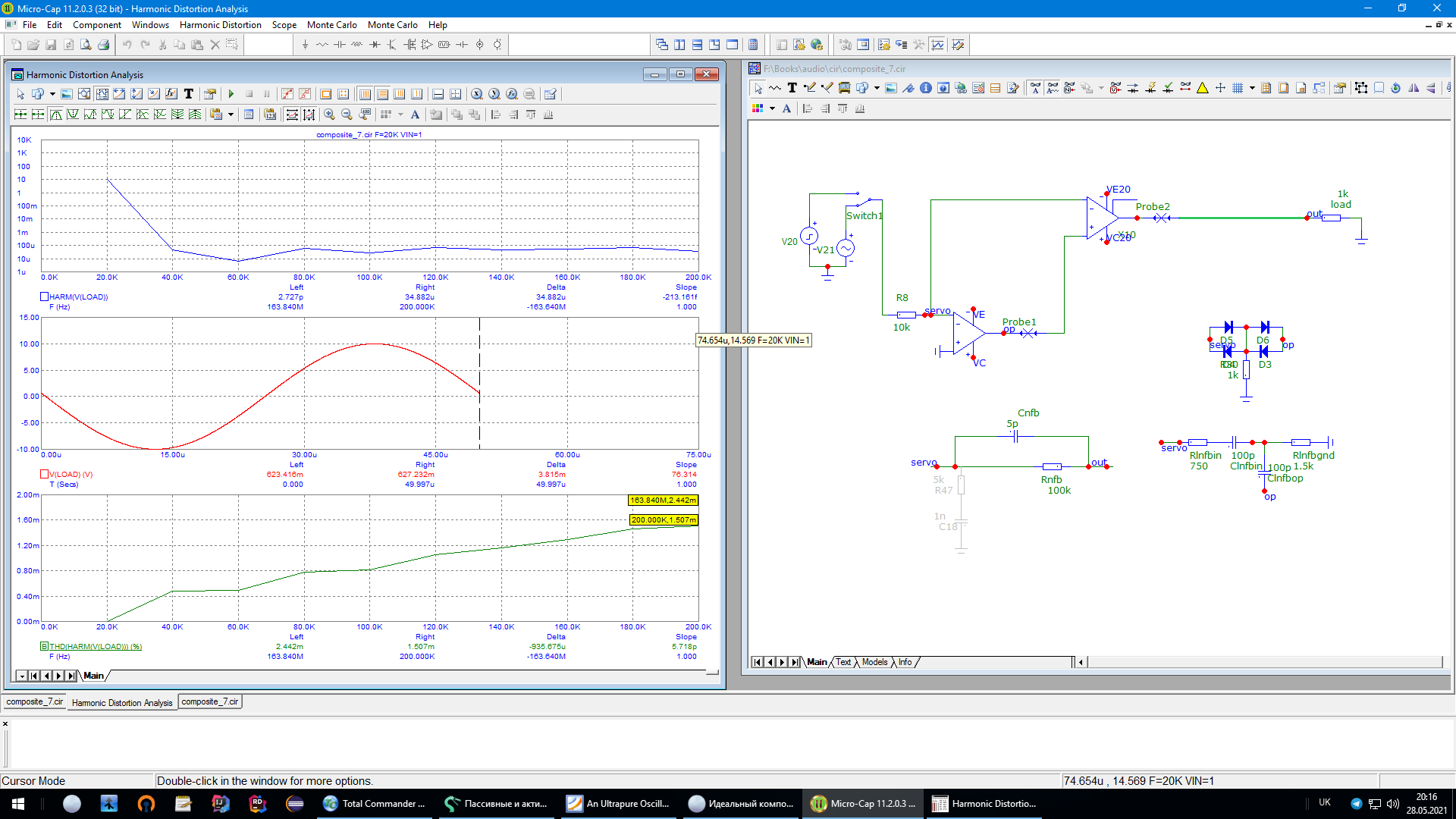
Task: Open the Harmonic Distortion menu
Action: (221, 24)
